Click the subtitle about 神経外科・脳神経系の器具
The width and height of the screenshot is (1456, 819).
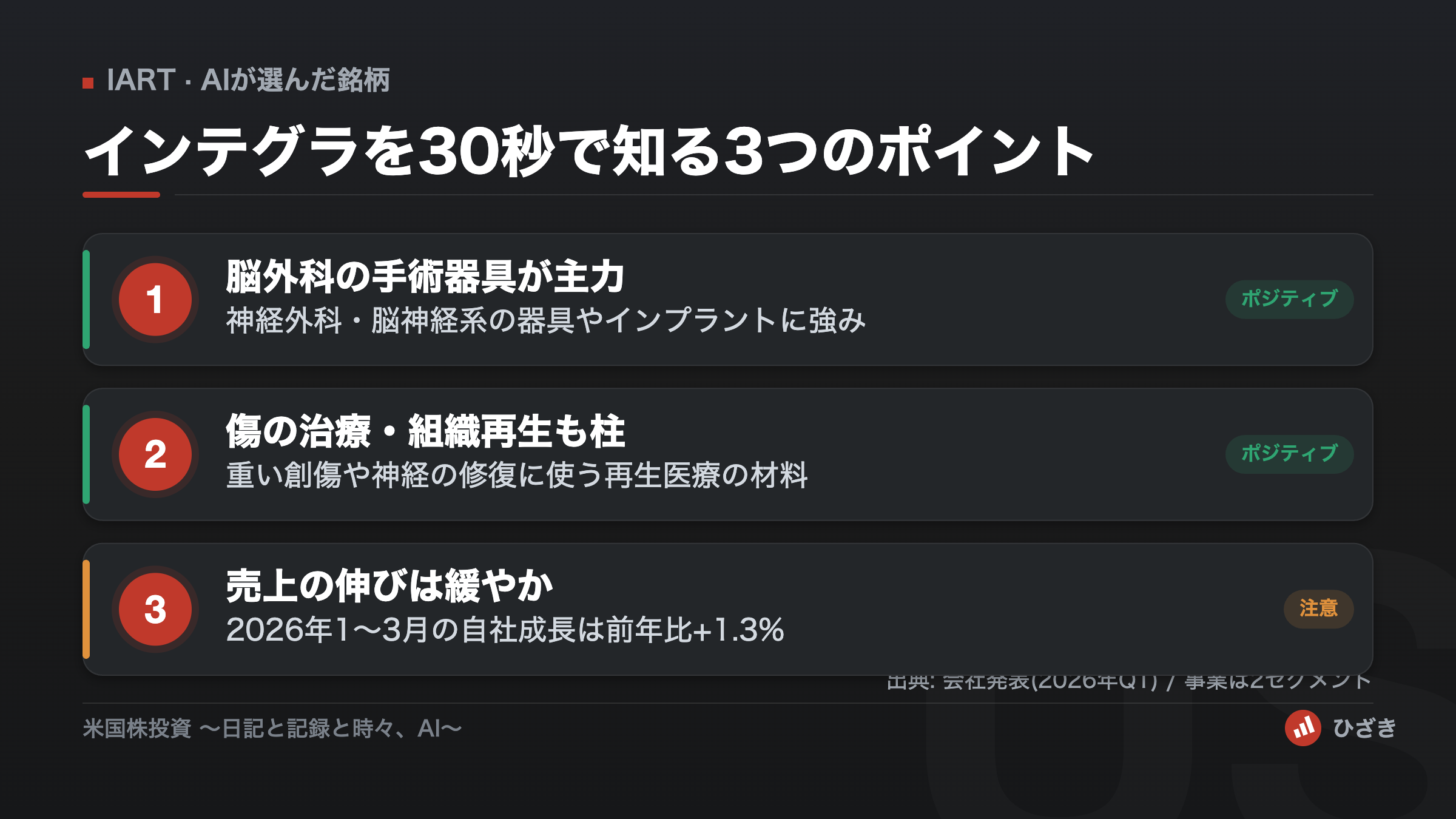545,320
